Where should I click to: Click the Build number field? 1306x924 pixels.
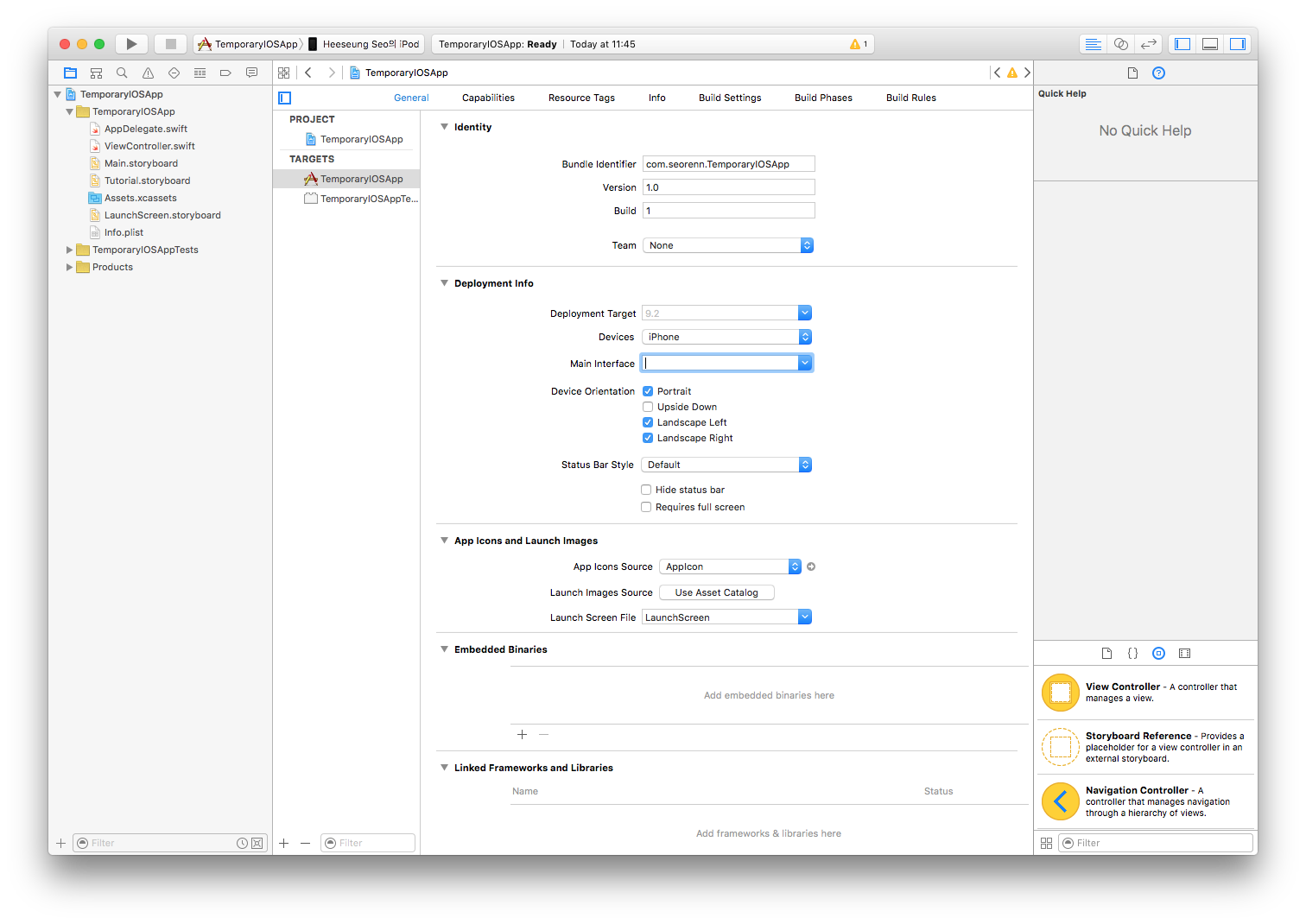point(729,211)
